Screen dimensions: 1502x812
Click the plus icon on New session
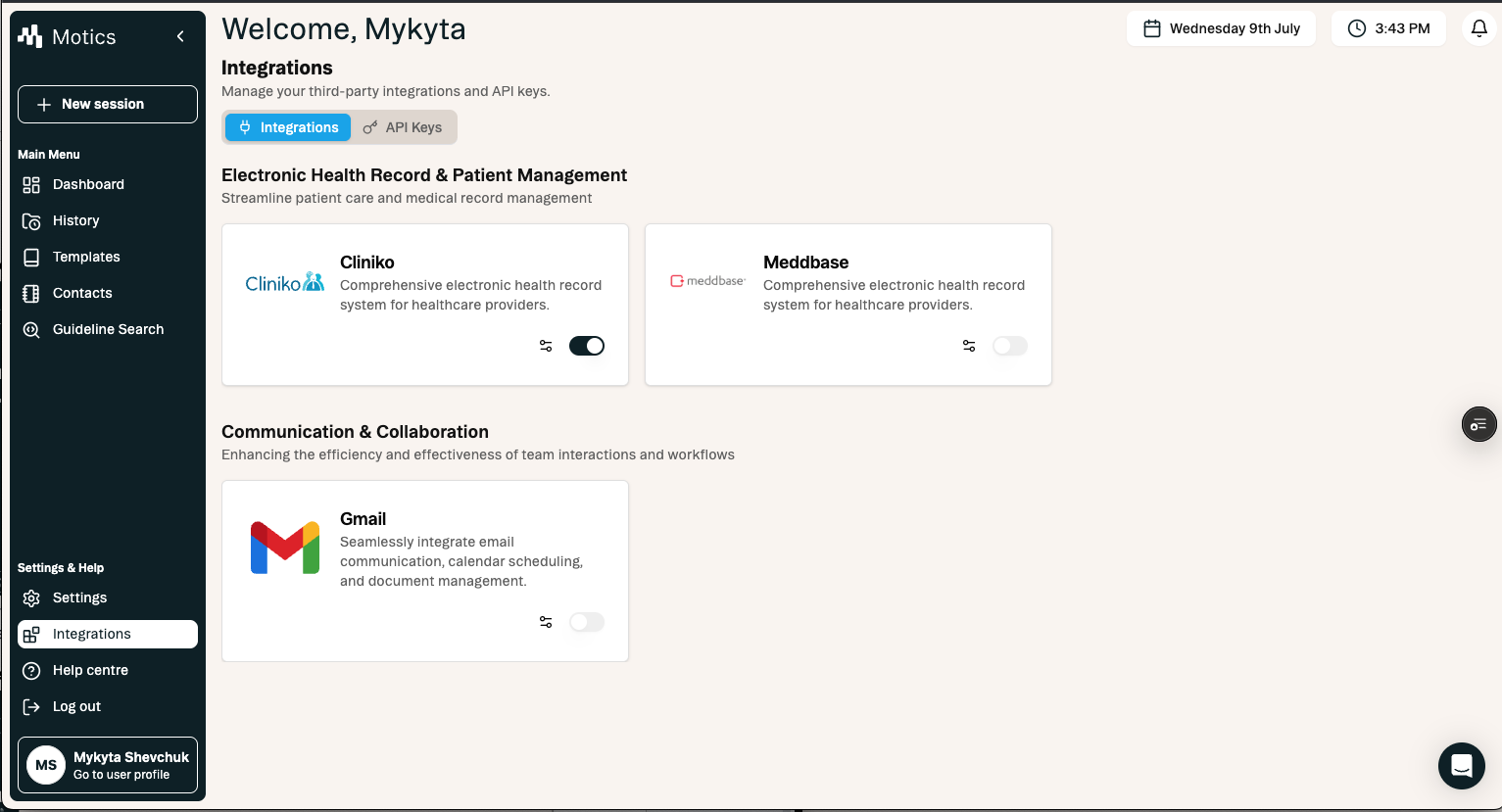tap(44, 104)
